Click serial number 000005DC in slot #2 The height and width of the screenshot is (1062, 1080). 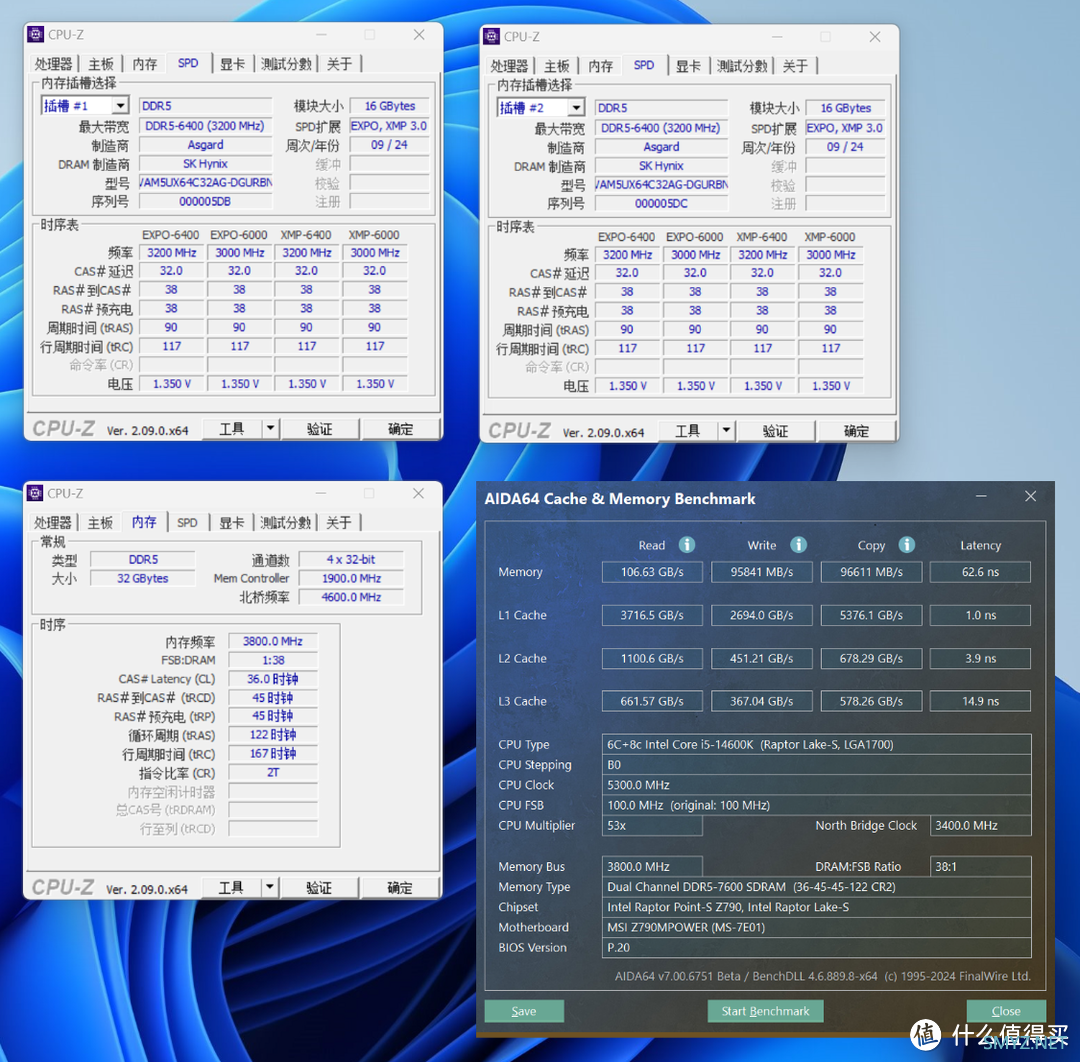point(661,203)
